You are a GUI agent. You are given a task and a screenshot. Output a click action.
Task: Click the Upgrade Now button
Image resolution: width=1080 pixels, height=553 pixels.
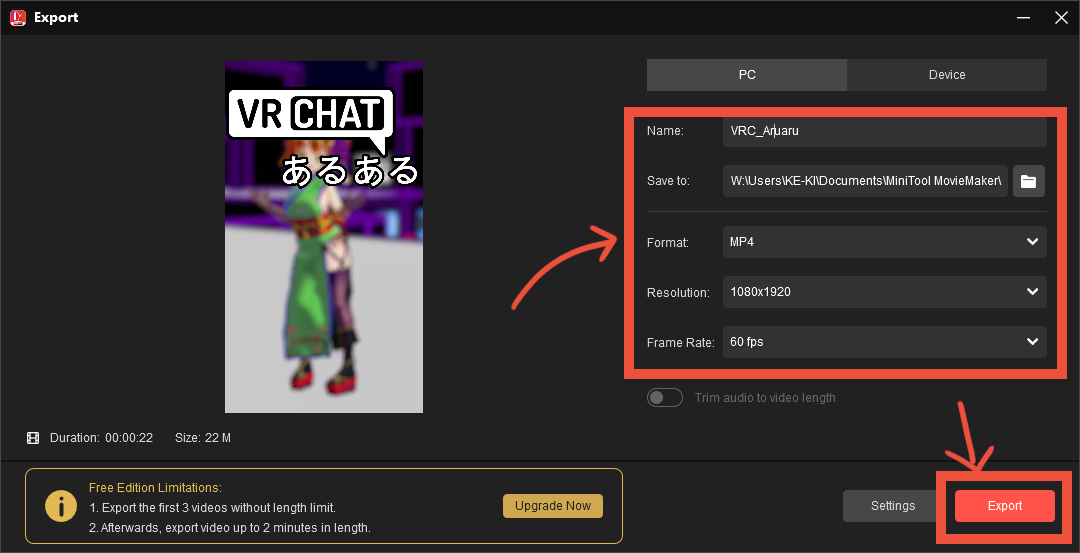click(x=552, y=506)
